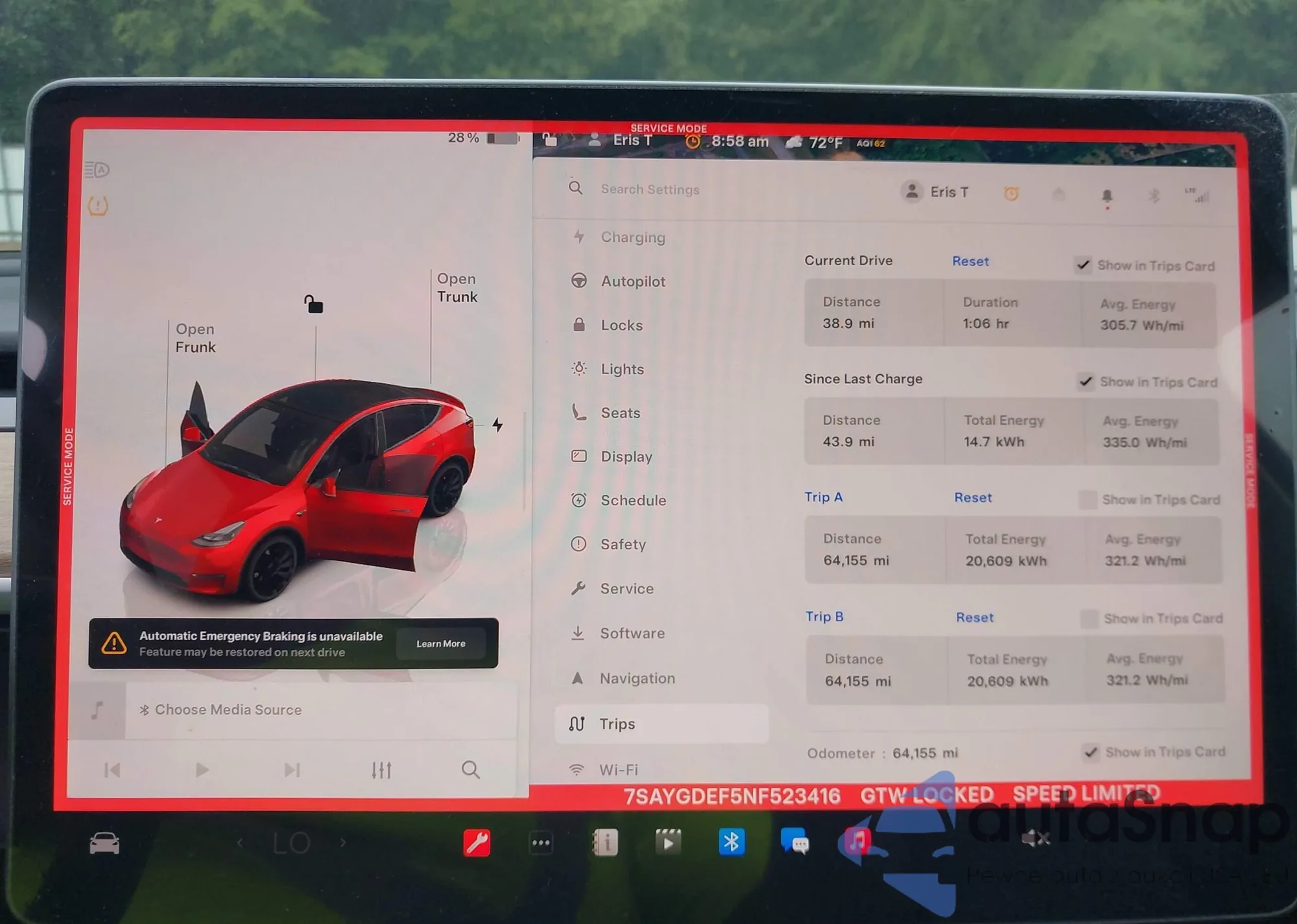Viewport: 1297px width, 924px height.
Task: Tap the red Service Mode wrench icon
Action: point(477,842)
